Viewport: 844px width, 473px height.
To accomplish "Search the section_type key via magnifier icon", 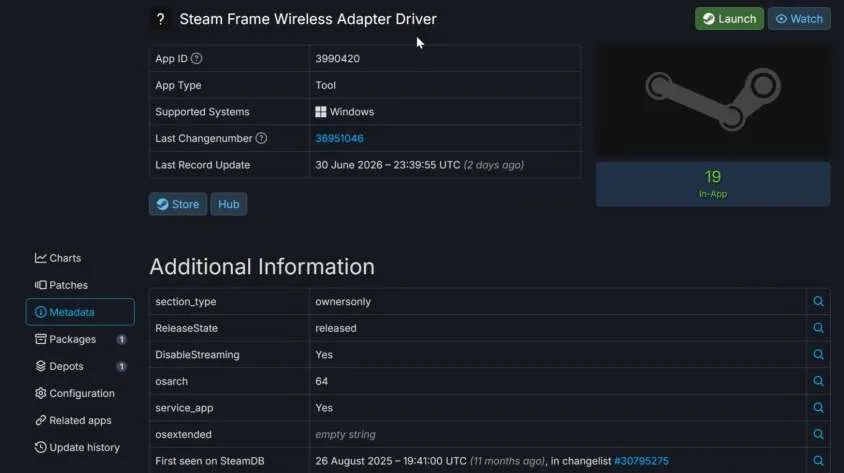I will coord(818,301).
